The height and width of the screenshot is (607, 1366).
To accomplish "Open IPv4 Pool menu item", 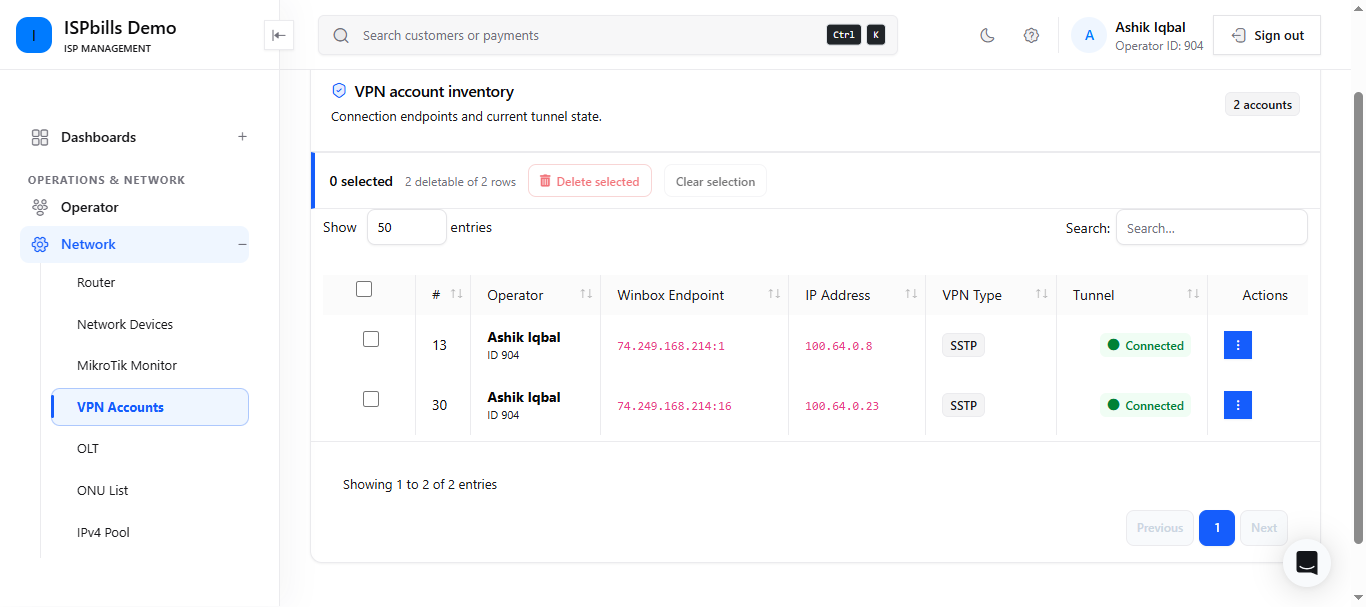I will tap(103, 533).
